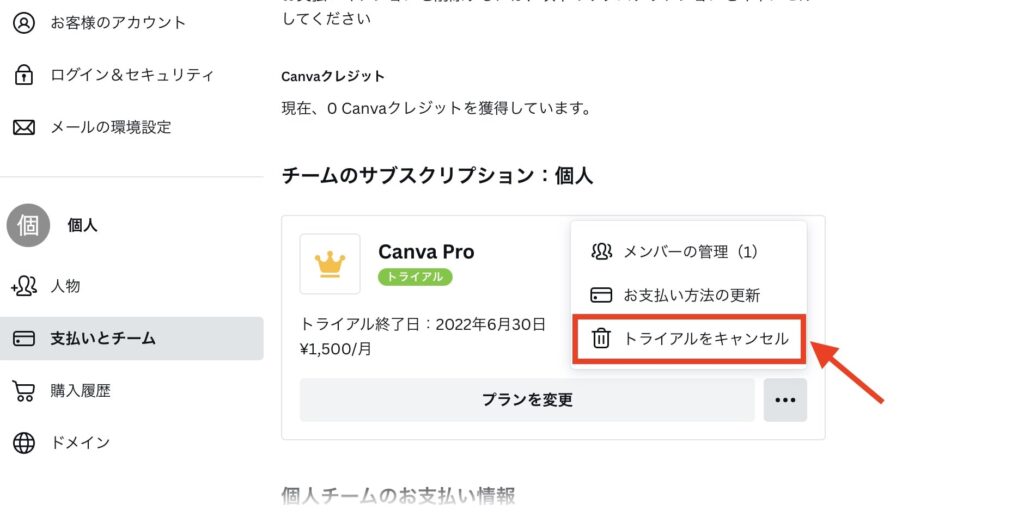
Task: Go to ログイン＆セキュリティ section
Action: (131, 75)
